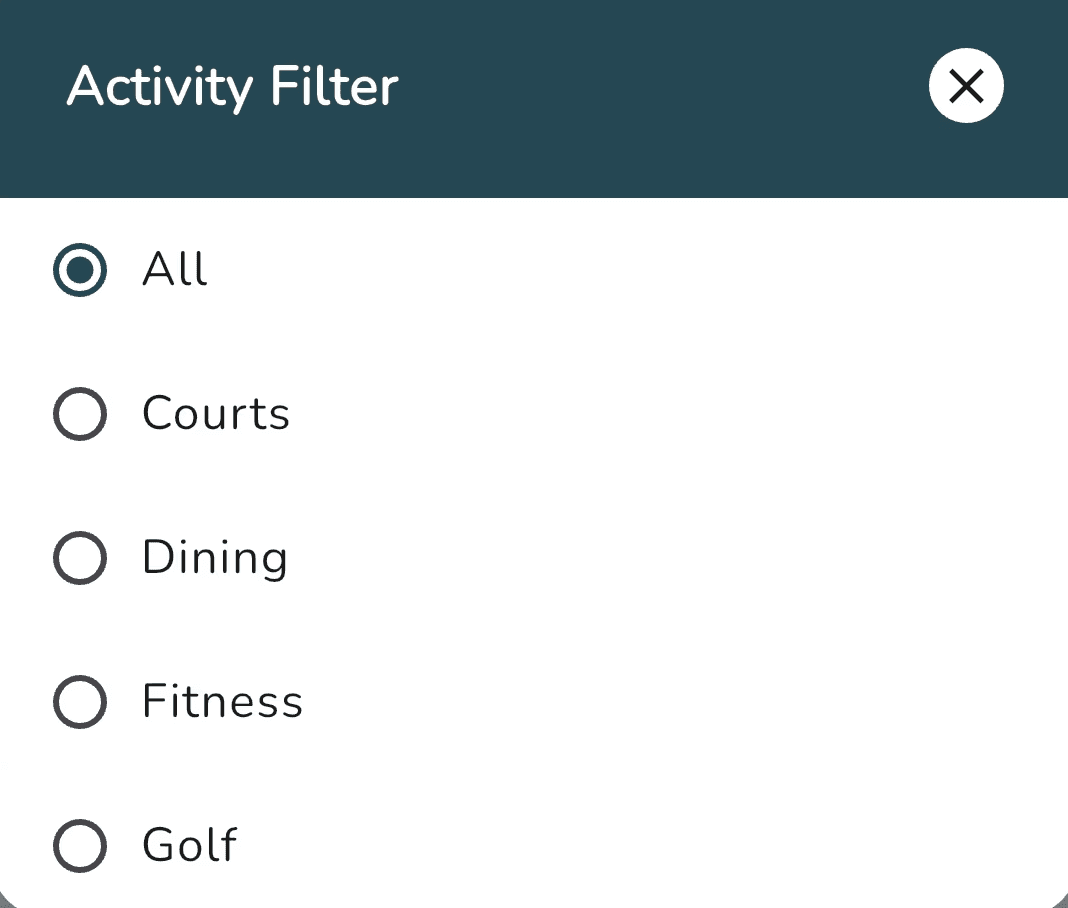Viewport: 1068px width, 908px height.
Task: Click the circle icon next to Dining
Action: [x=79, y=557]
